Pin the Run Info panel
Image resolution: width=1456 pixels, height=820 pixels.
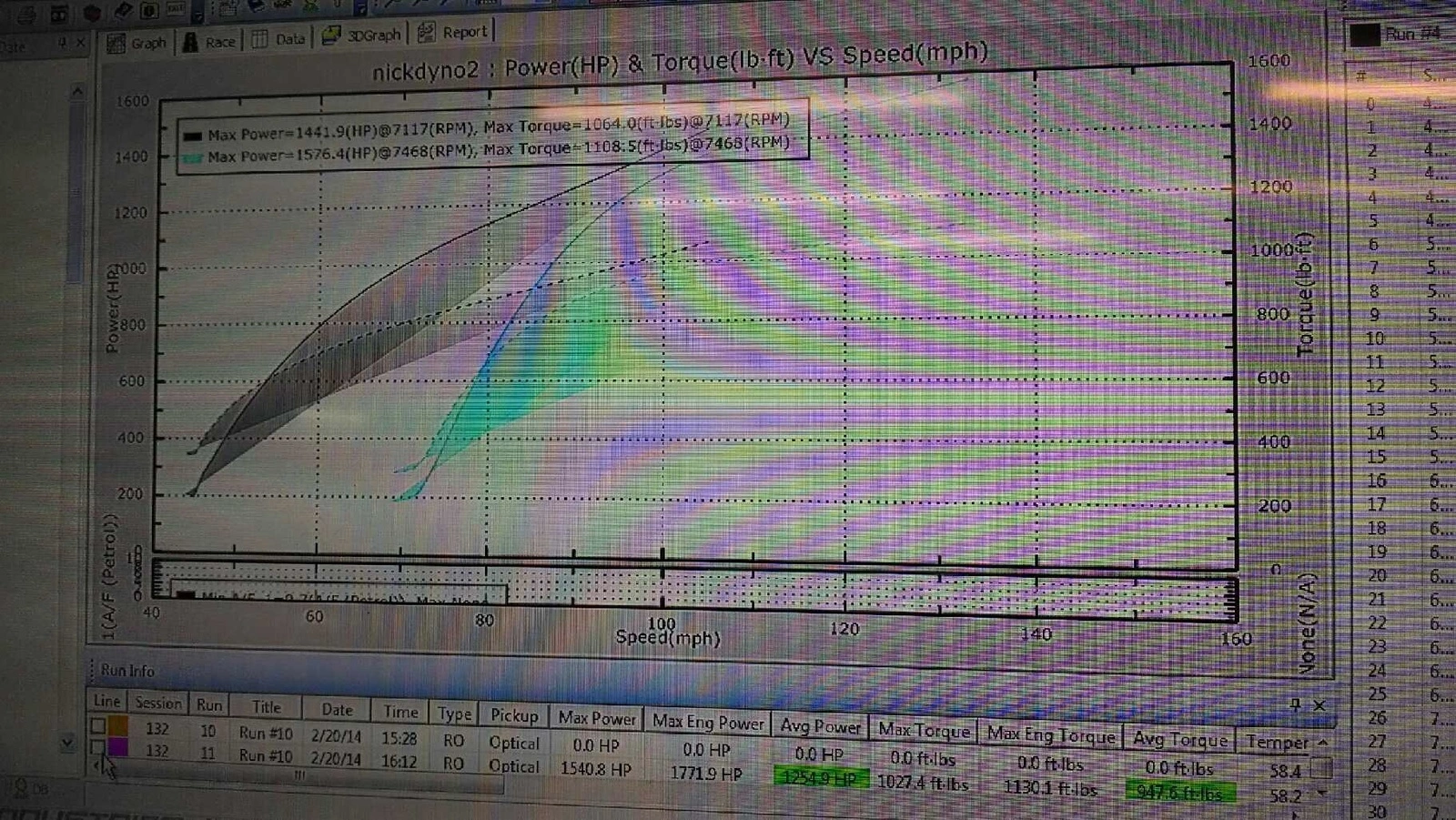1296,704
